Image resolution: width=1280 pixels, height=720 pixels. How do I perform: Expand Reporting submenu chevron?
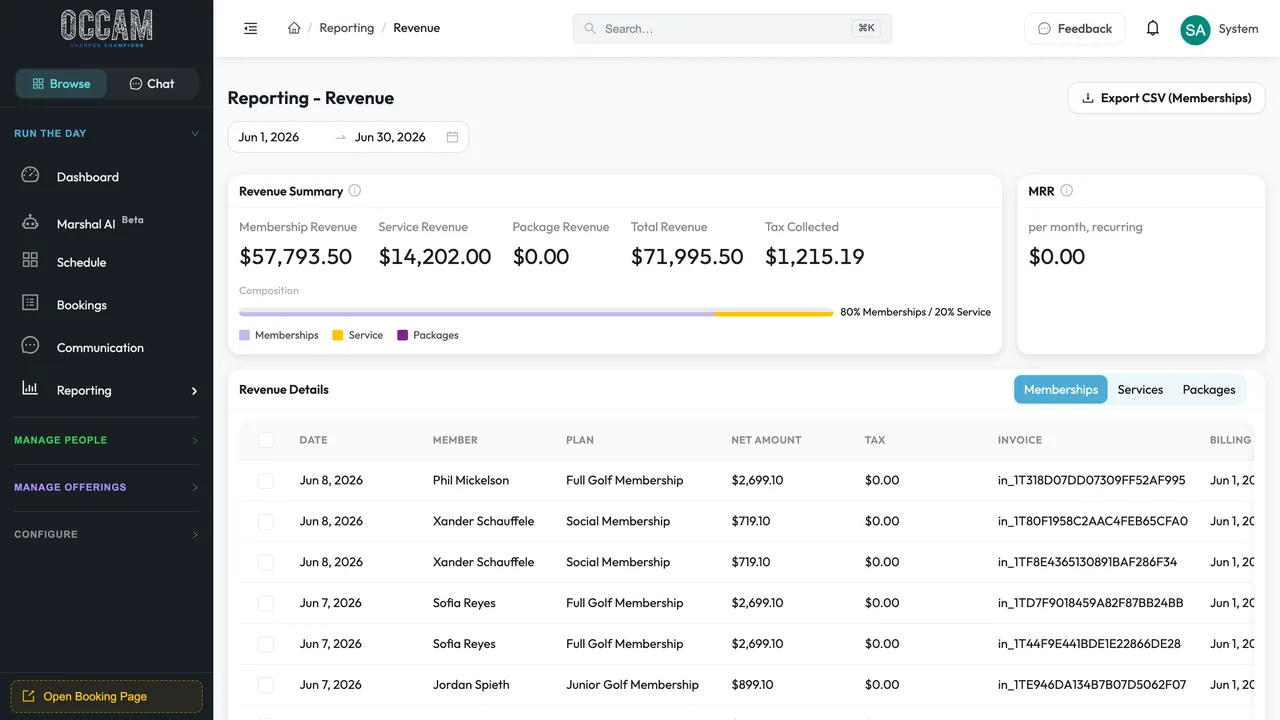click(194, 391)
